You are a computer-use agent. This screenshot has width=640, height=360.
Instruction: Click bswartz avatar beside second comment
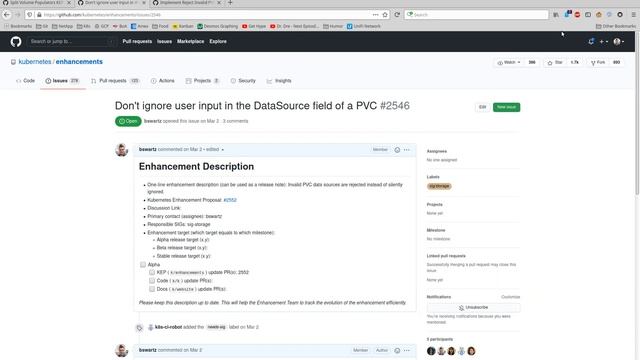[x=122, y=351]
